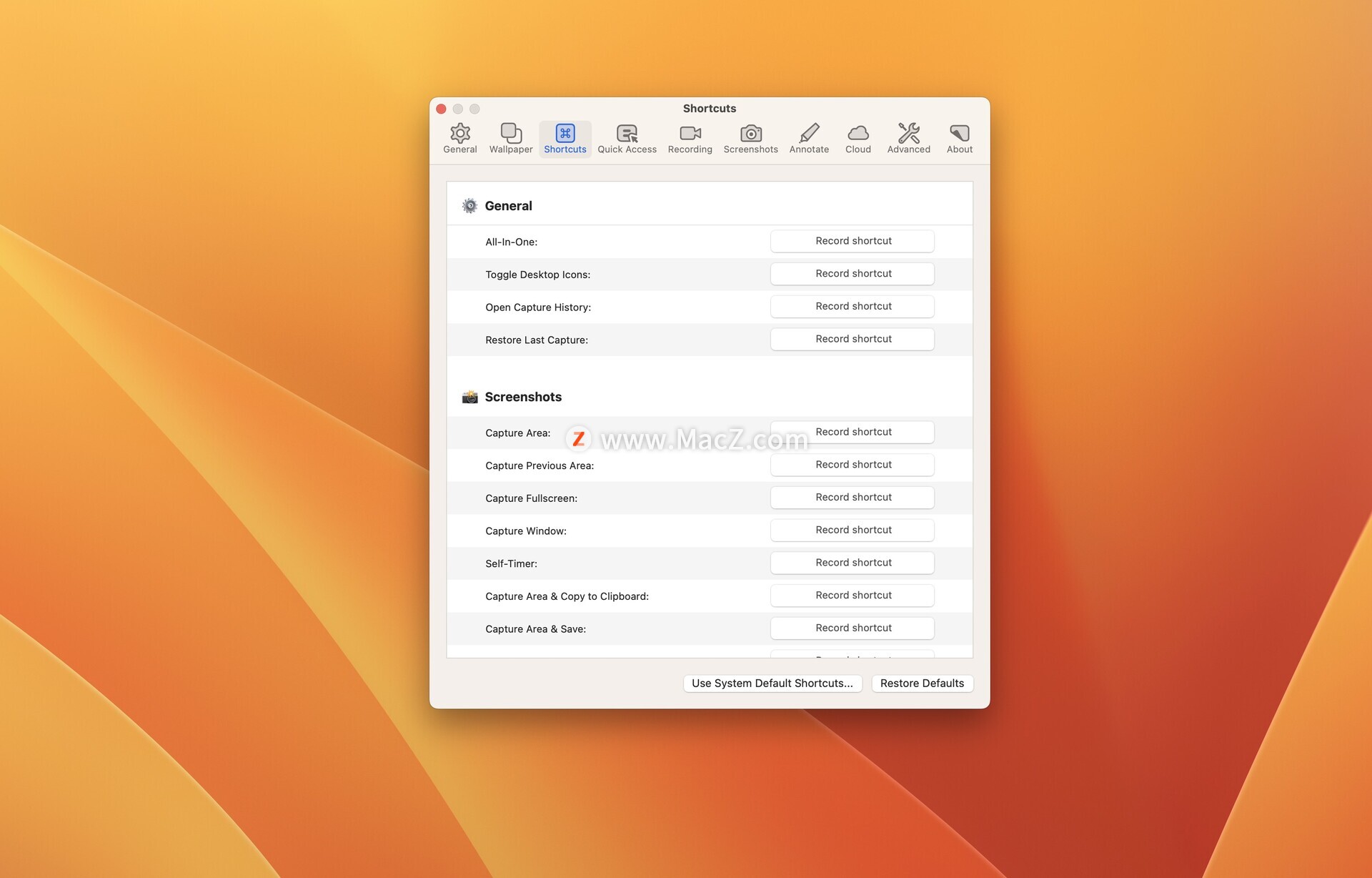
Task: Click Use System Default Shortcuts button
Action: [772, 684]
